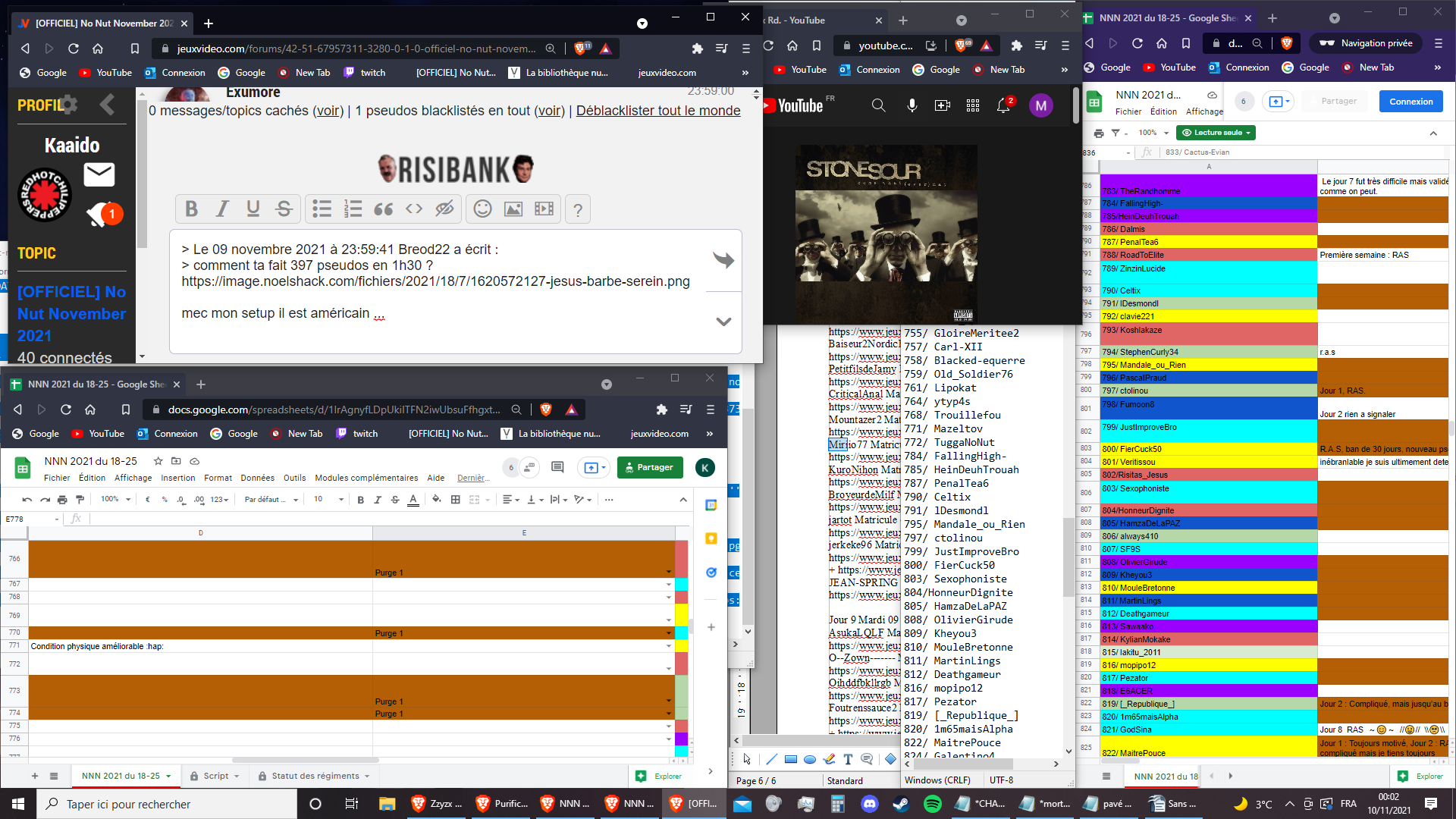Viewport: 1456px width, 819px height.
Task: Open the Par défaut font dropdown
Action: pos(271,499)
